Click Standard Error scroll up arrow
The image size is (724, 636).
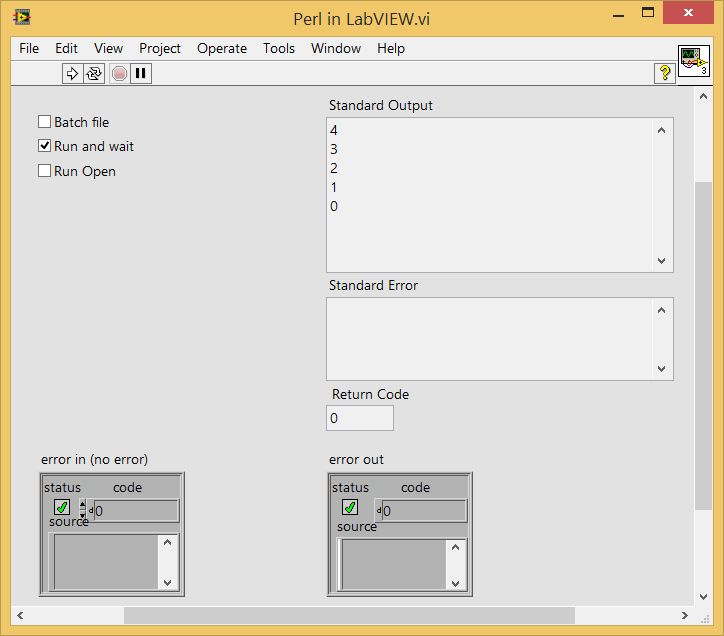tap(662, 310)
